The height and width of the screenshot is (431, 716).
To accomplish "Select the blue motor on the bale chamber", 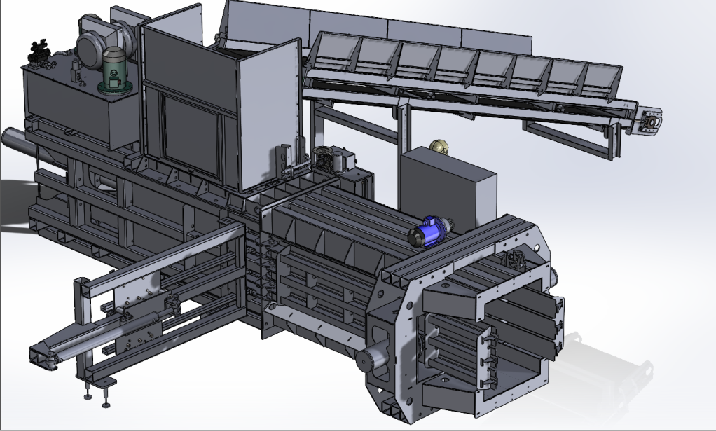I will click(x=427, y=230).
